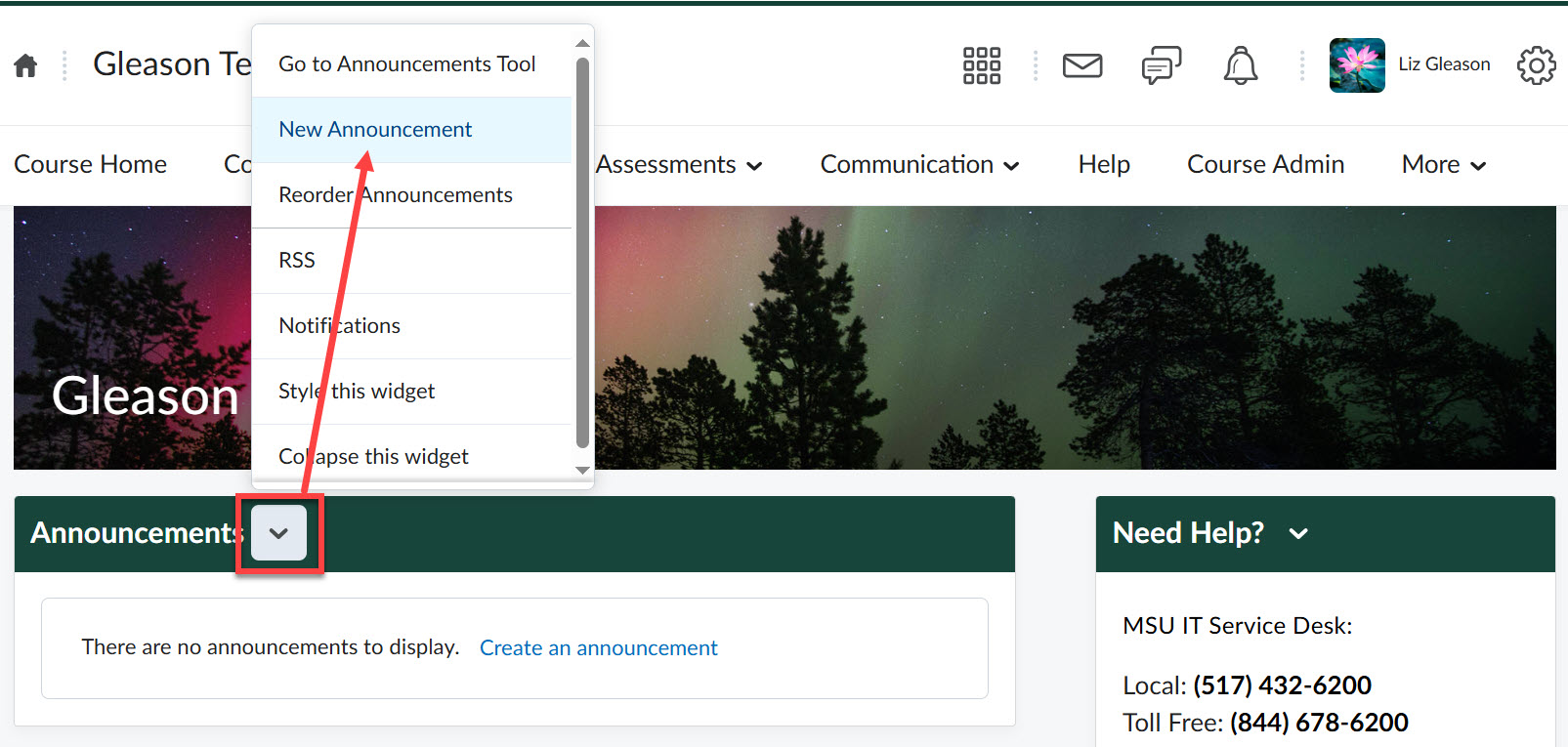Screen dimensions: 1568x747
Task: Open the subscription alerts chat icon
Action: click(x=1161, y=65)
